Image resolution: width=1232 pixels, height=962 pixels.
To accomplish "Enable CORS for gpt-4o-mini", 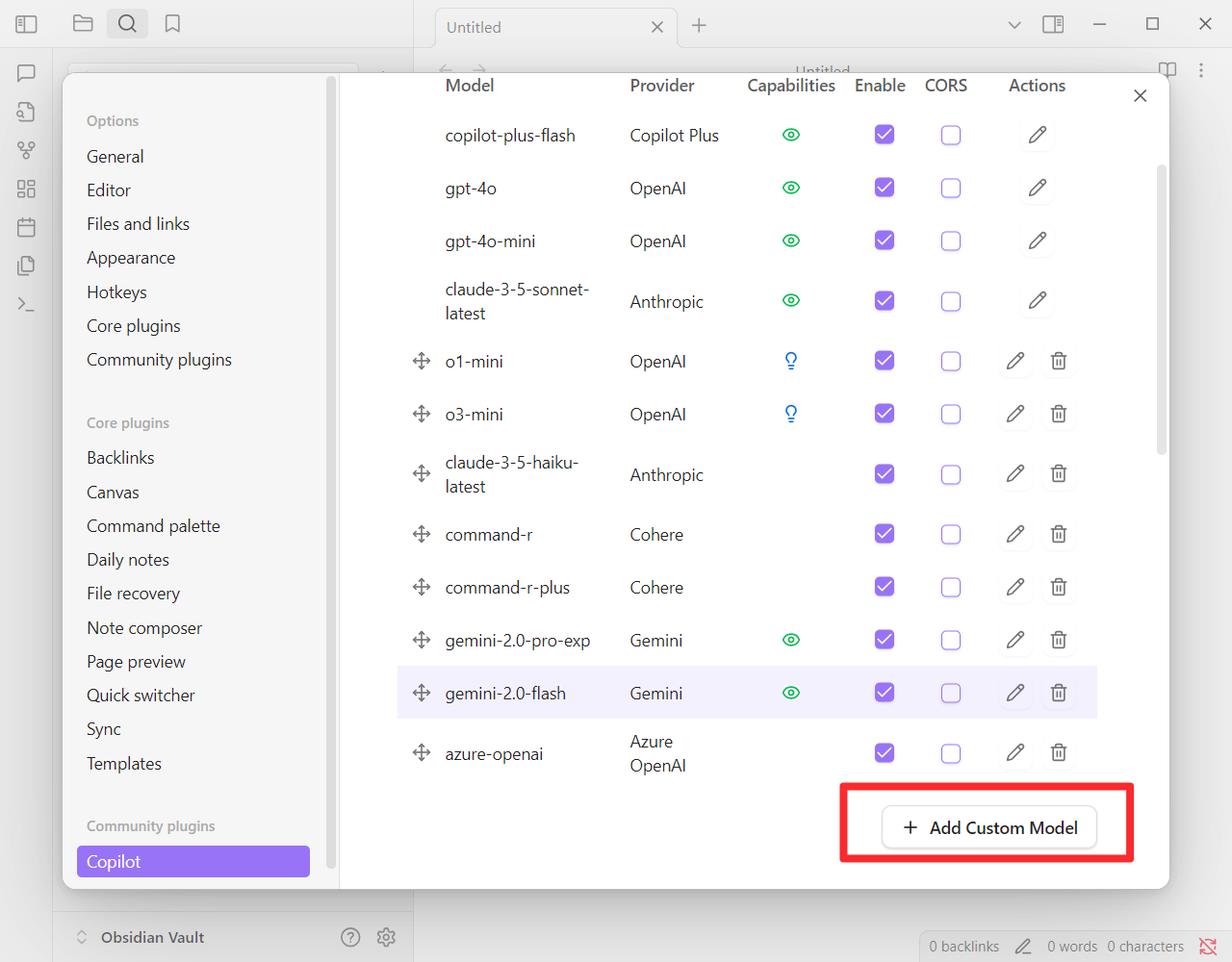I will [x=951, y=241].
